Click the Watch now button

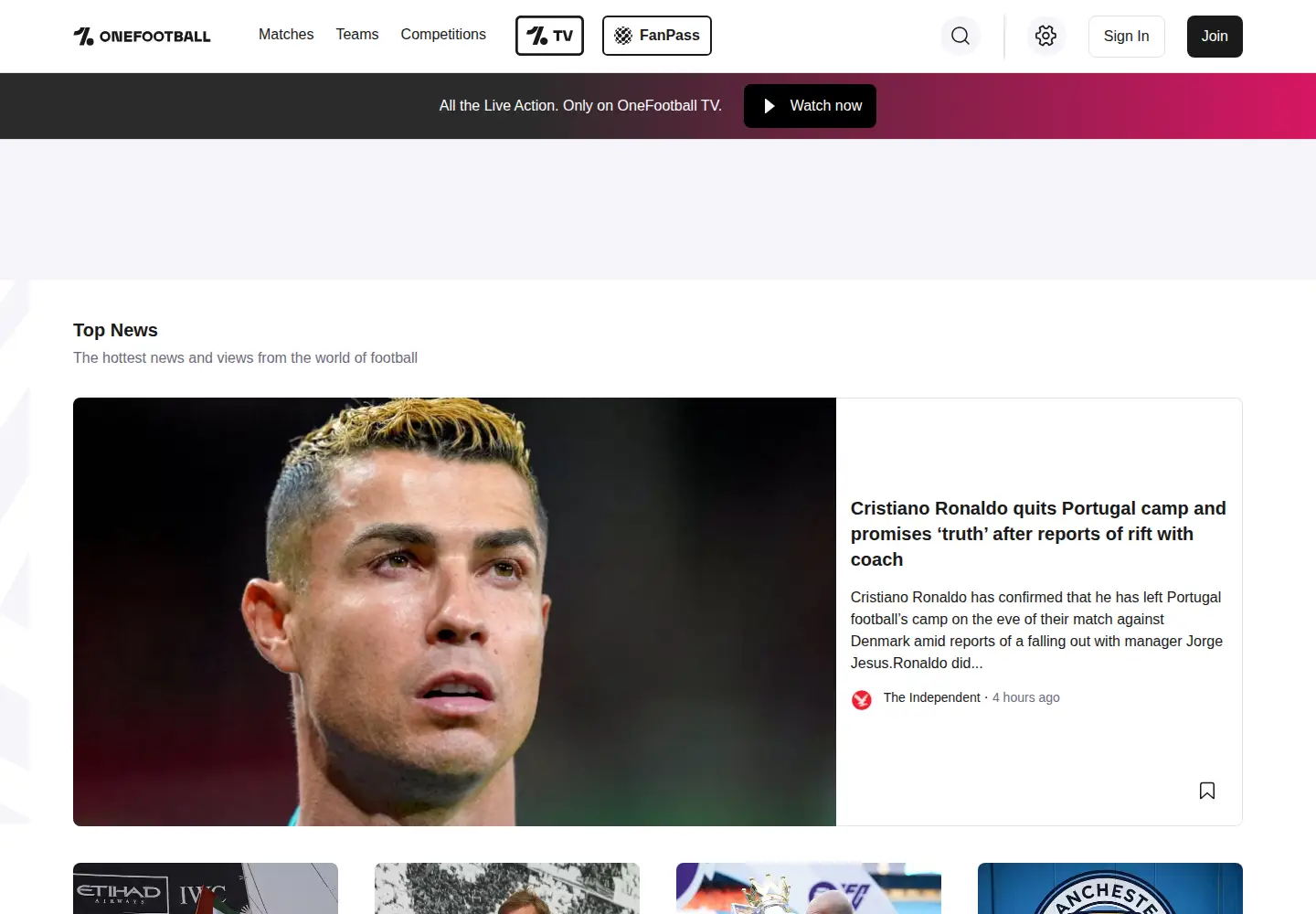pyautogui.click(x=810, y=106)
